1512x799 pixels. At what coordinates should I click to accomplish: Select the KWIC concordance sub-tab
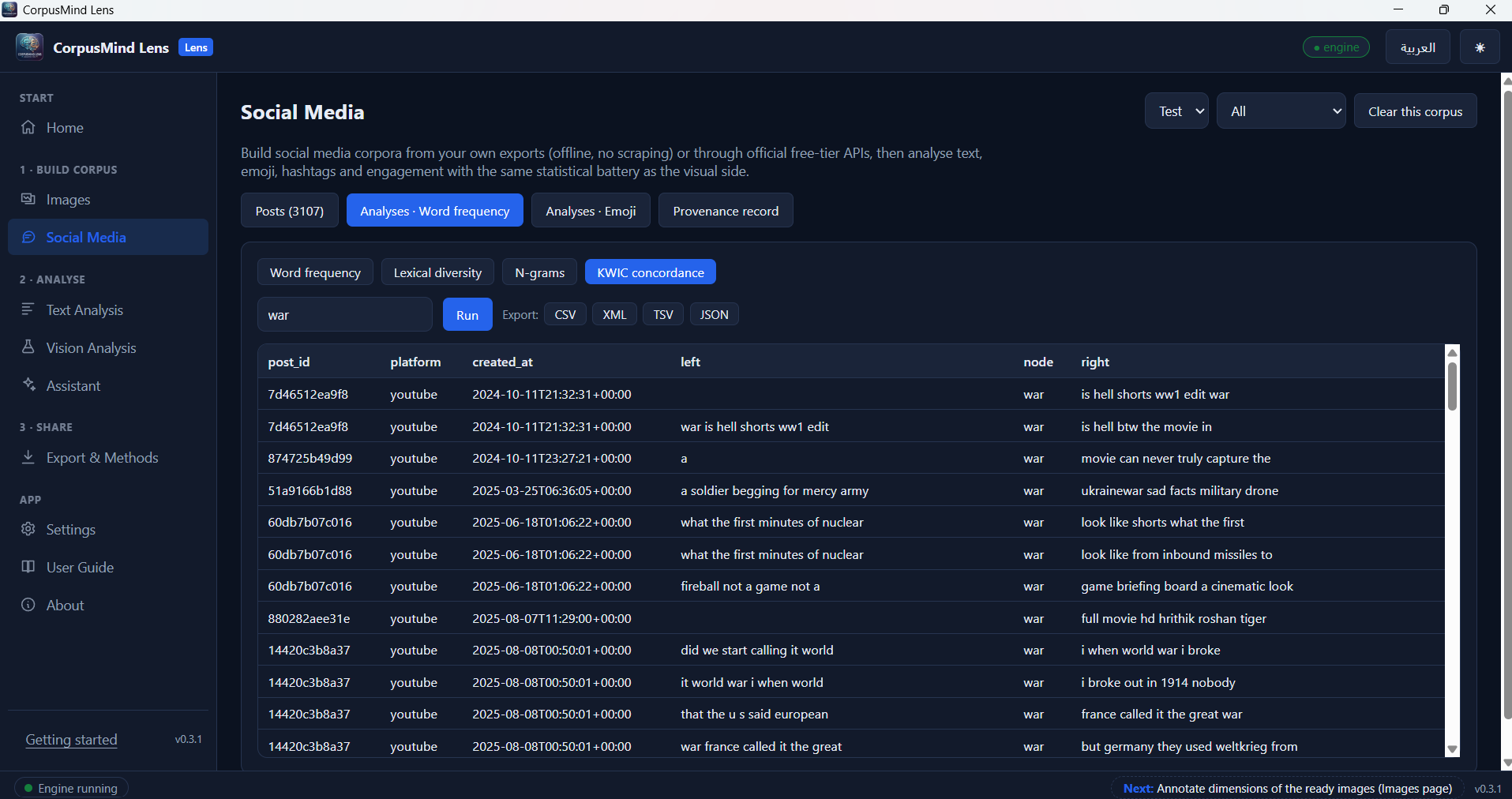tap(651, 272)
